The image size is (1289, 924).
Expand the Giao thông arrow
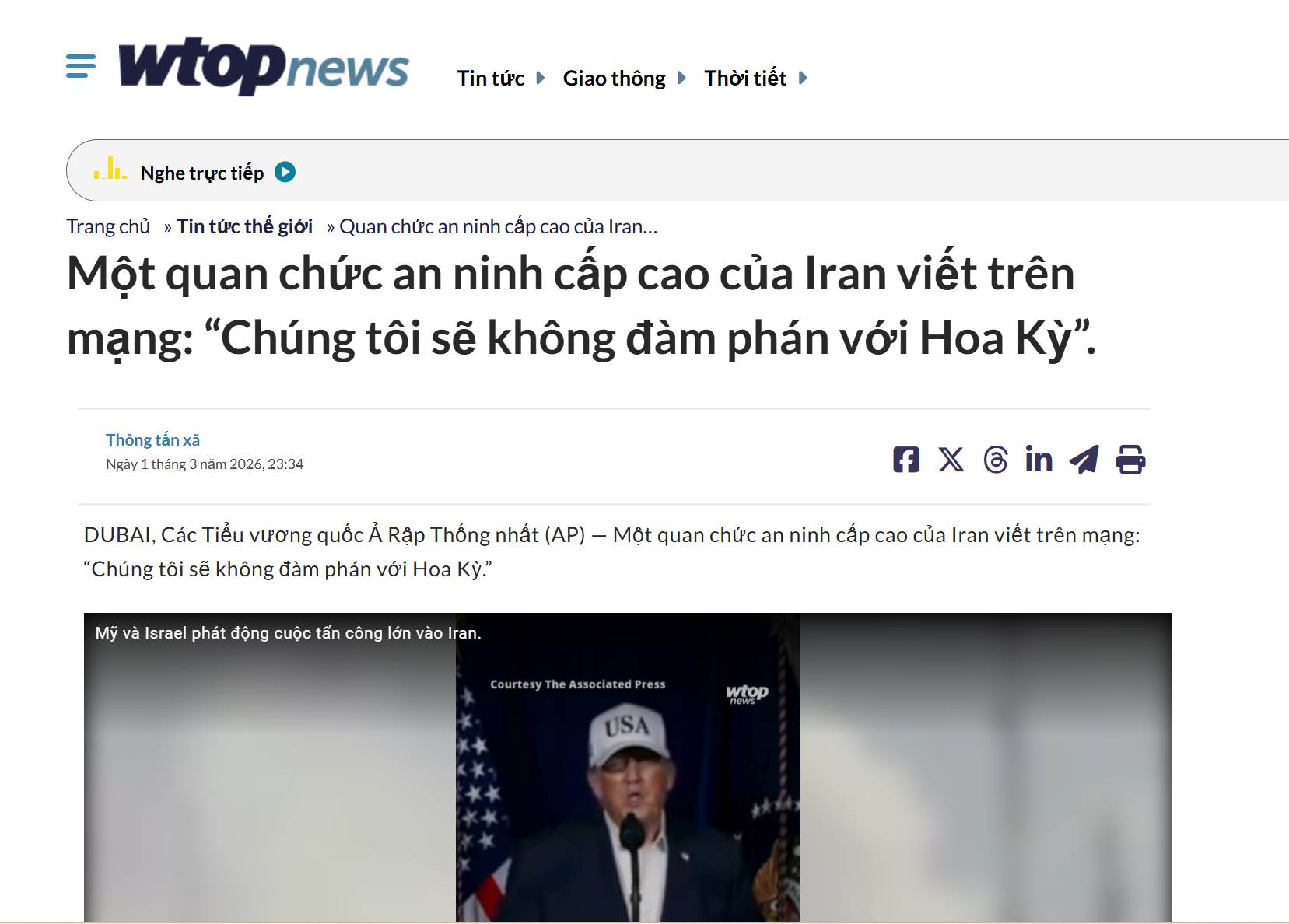[x=681, y=78]
